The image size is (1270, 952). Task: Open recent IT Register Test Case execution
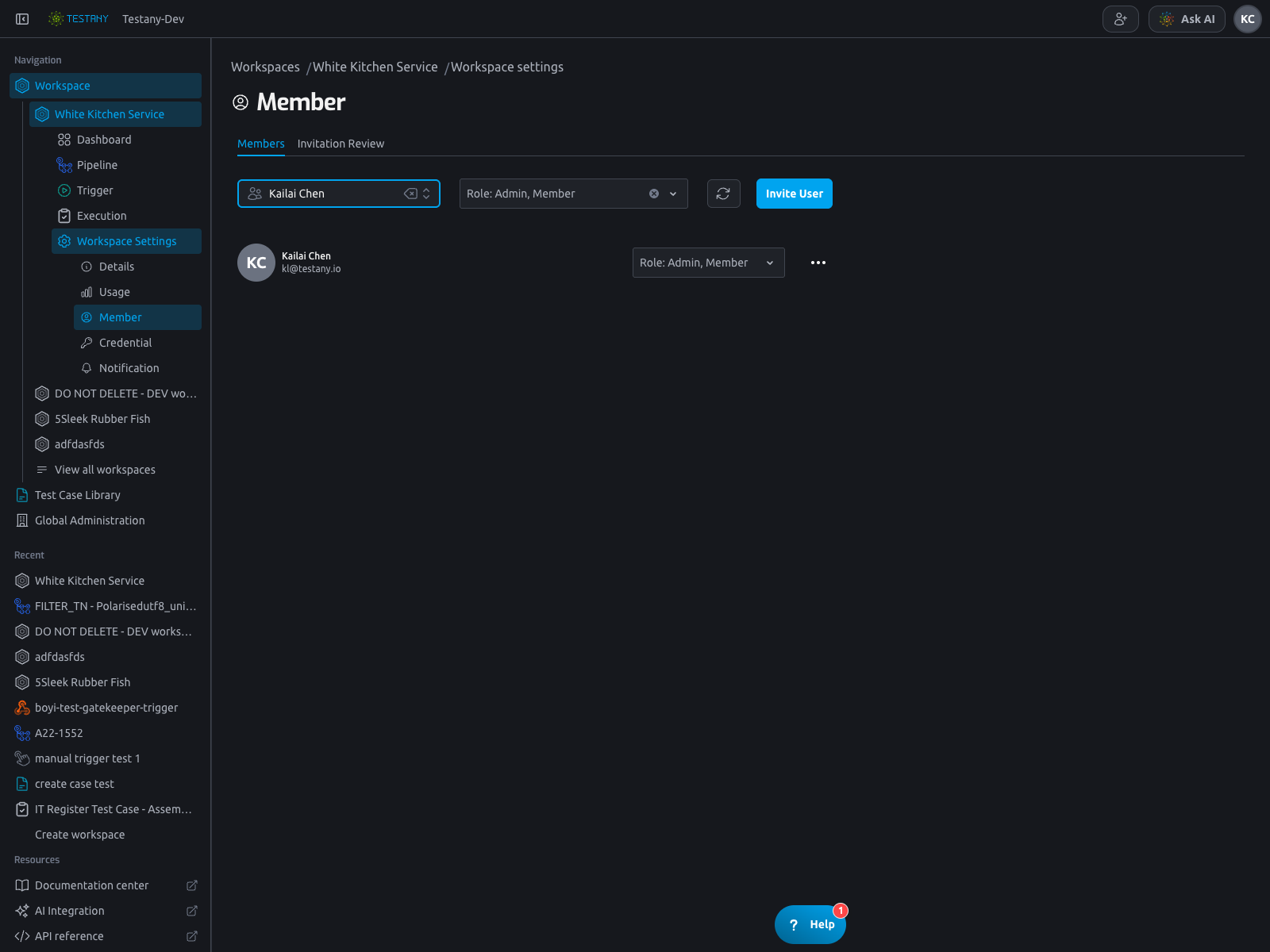coord(106,809)
